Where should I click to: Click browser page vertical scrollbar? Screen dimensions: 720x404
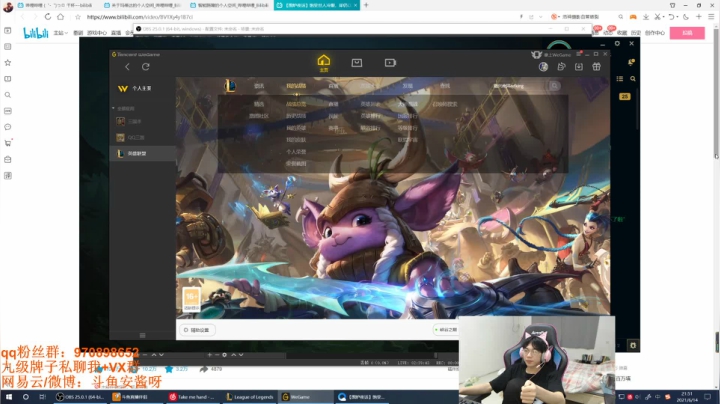(716, 92)
